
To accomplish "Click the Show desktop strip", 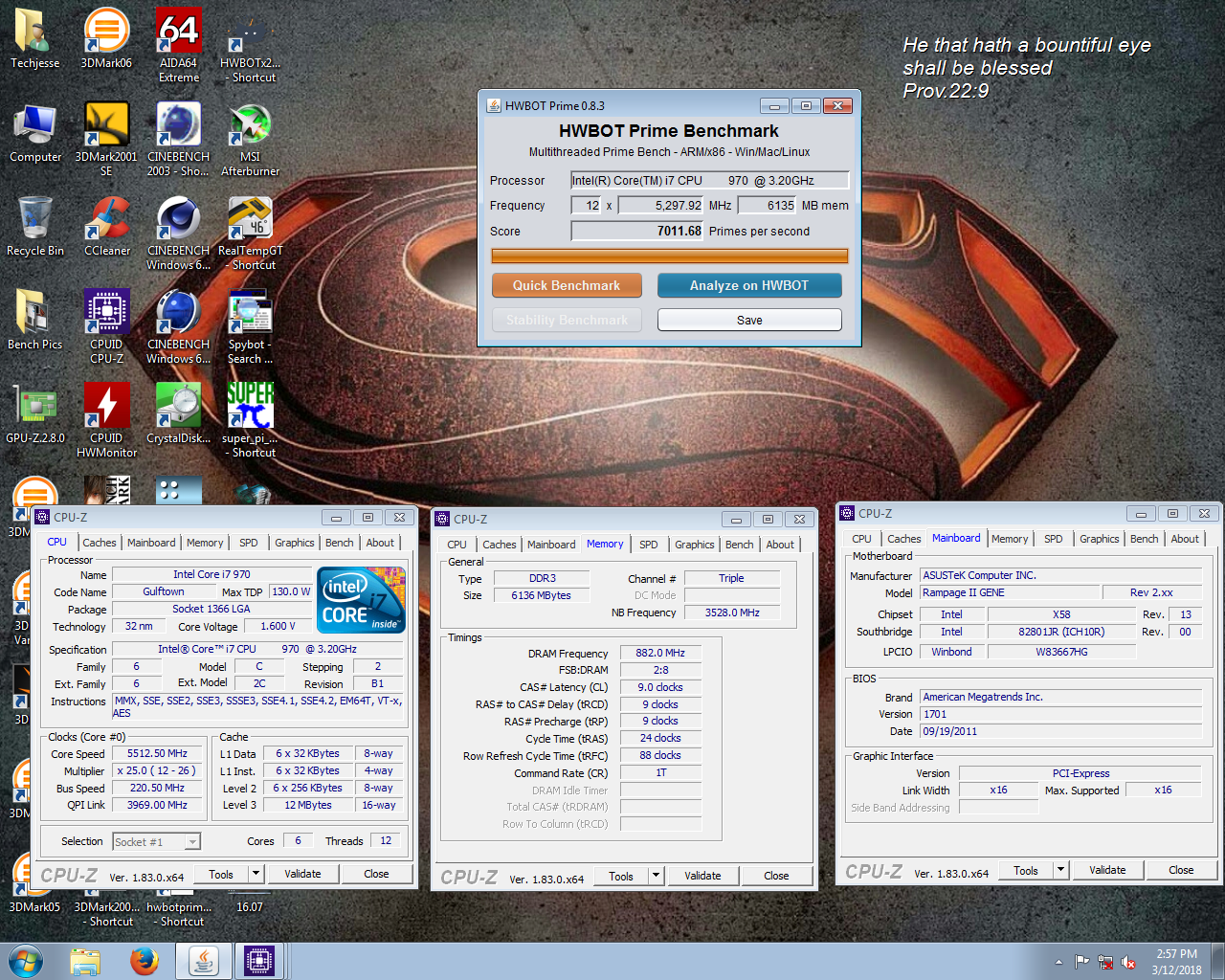I will [x=1218, y=961].
